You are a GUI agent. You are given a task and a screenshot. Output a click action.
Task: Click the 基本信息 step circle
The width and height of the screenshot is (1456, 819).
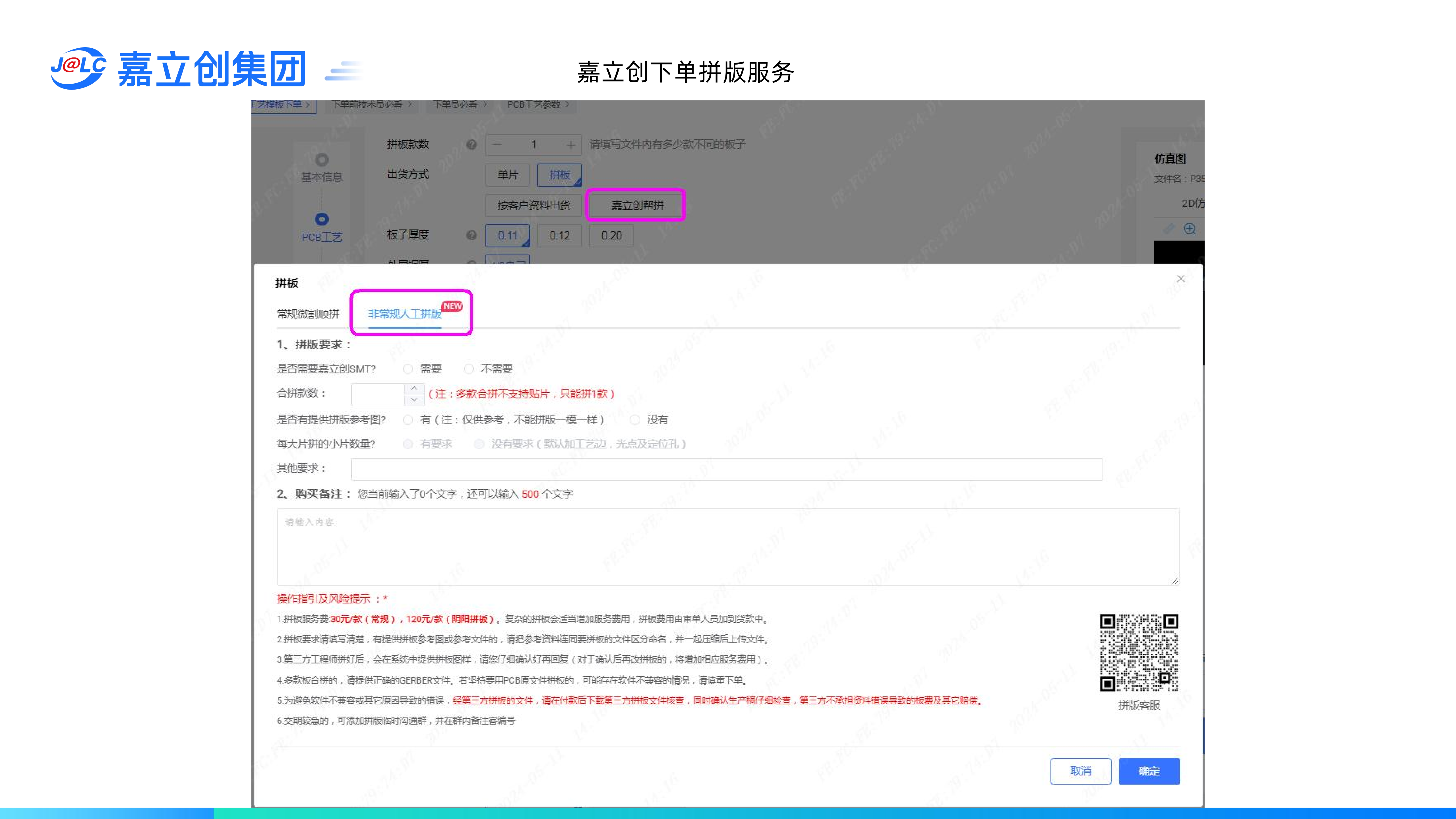(322, 159)
